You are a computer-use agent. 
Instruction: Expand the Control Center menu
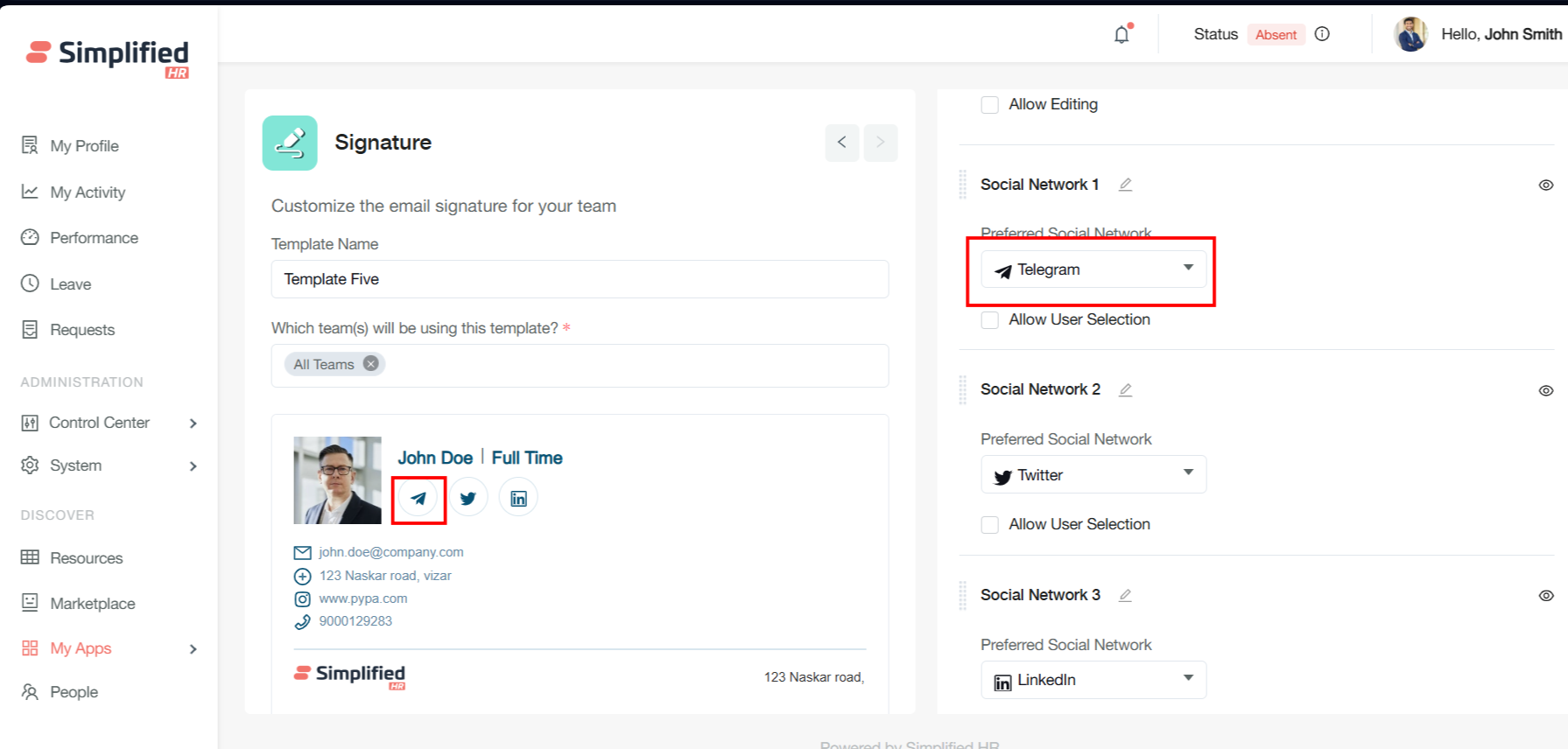pos(109,423)
